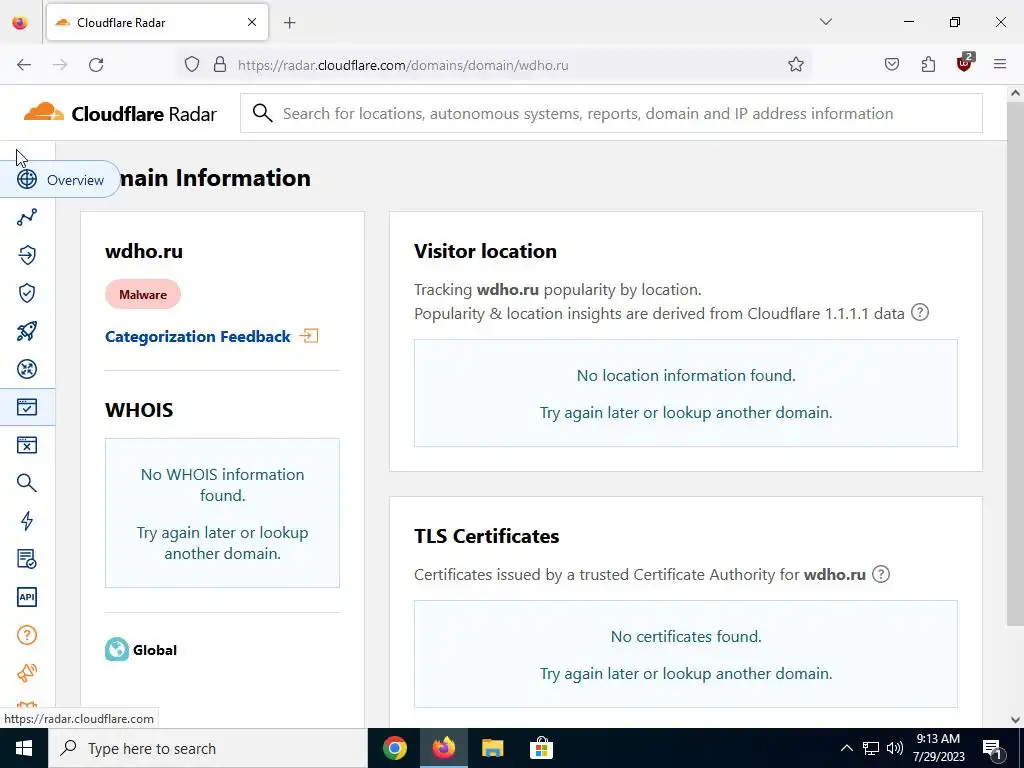Screen dimensions: 1024x768
Task: Click the WHOIS heading
Action: click(139, 410)
